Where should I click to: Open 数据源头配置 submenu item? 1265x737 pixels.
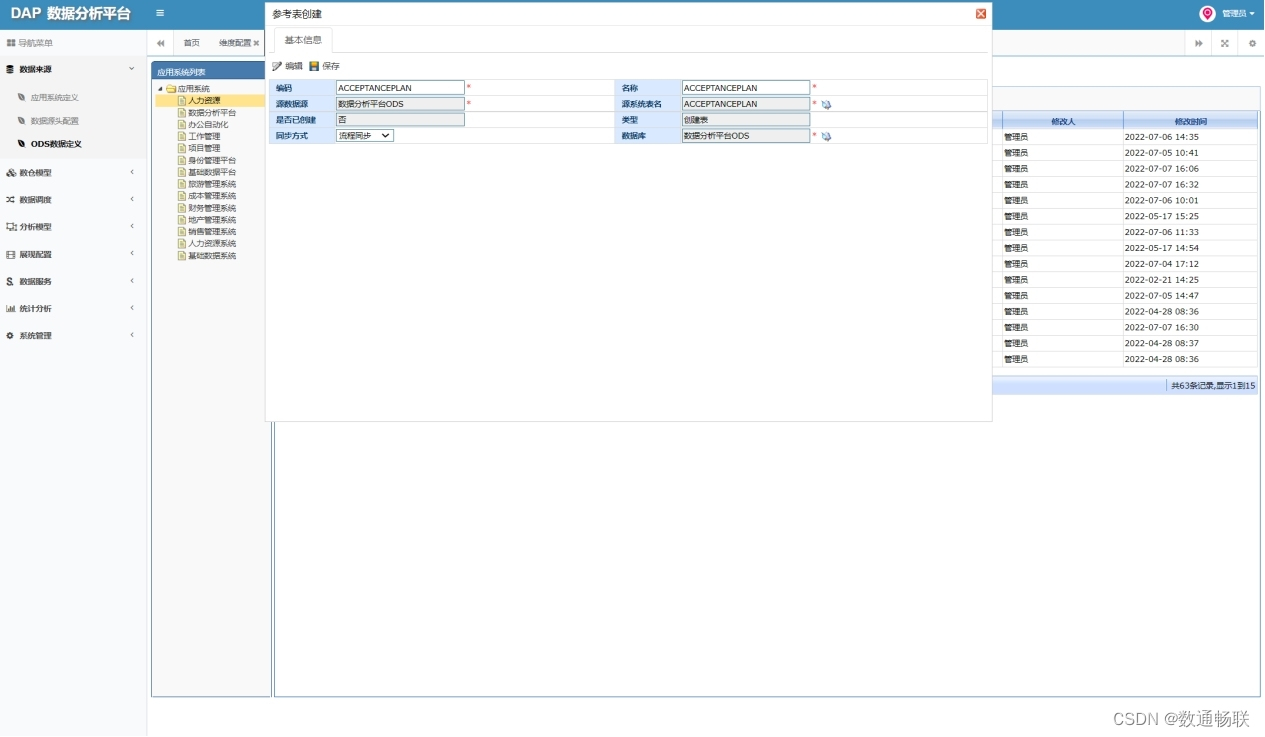coord(54,120)
